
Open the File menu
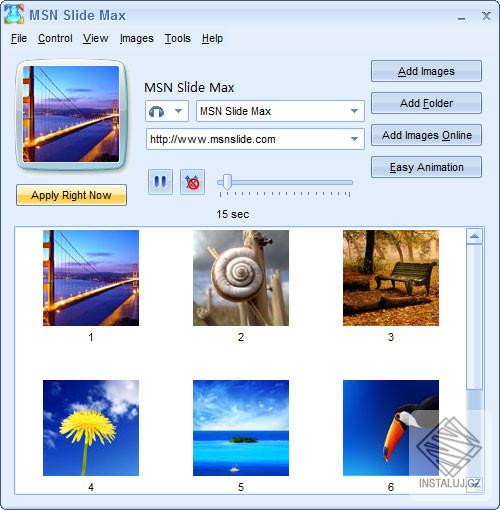[x=19, y=38]
